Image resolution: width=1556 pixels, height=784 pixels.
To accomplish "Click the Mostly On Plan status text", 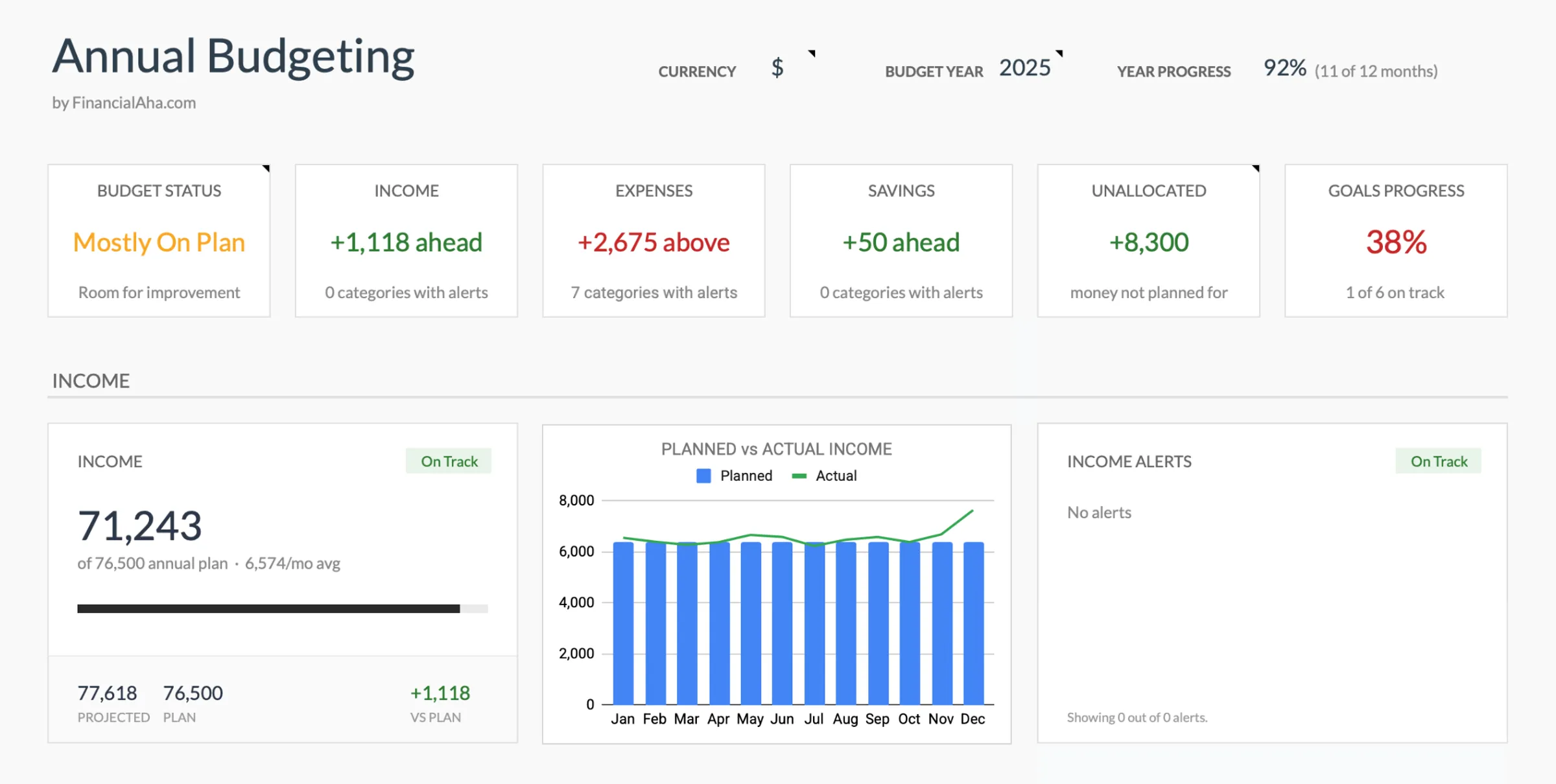I will [159, 242].
